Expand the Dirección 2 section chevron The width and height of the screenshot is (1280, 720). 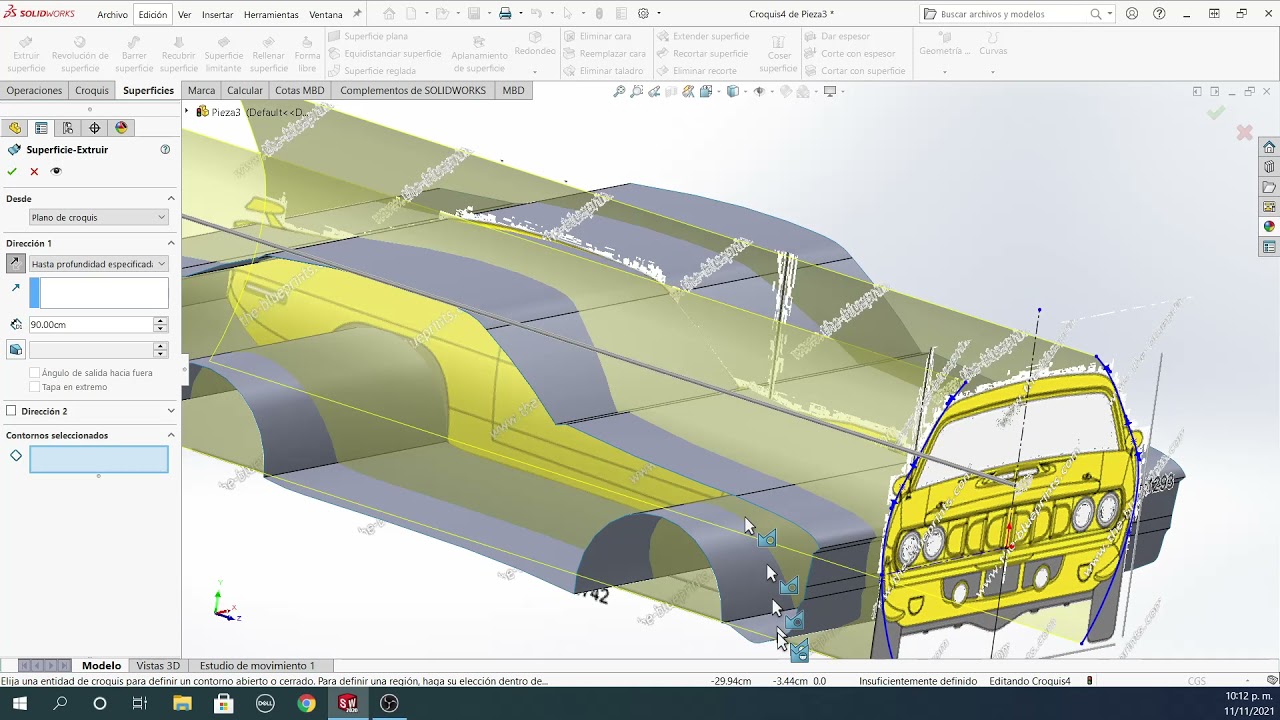tap(170, 411)
